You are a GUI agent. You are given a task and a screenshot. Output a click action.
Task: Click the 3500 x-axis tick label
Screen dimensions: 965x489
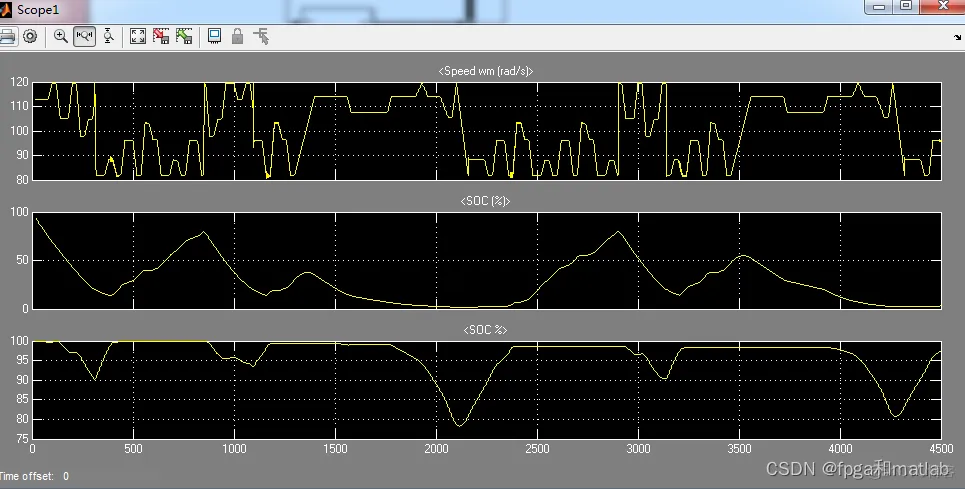click(x=739, y=449)
